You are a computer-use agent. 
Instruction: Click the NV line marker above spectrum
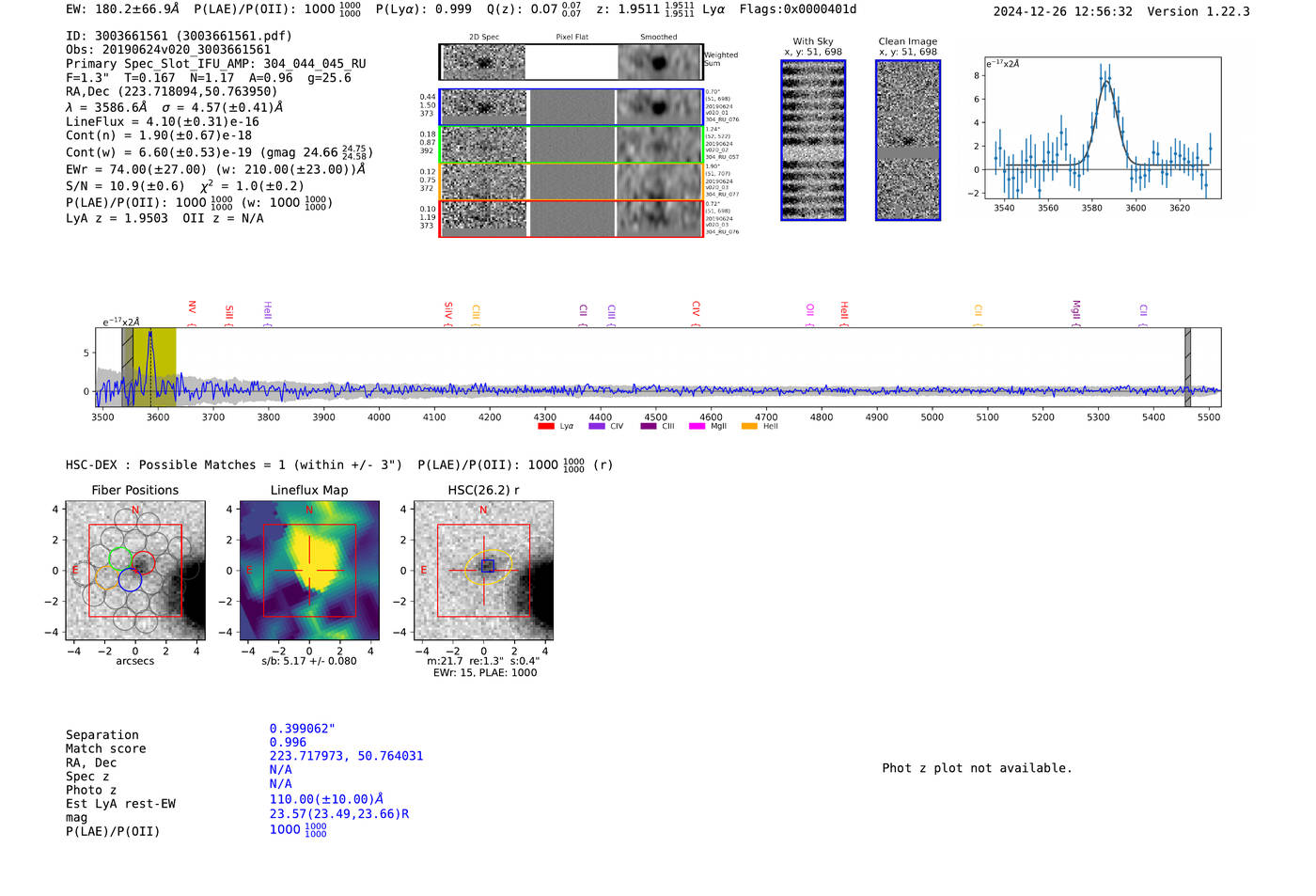(192, 308)
